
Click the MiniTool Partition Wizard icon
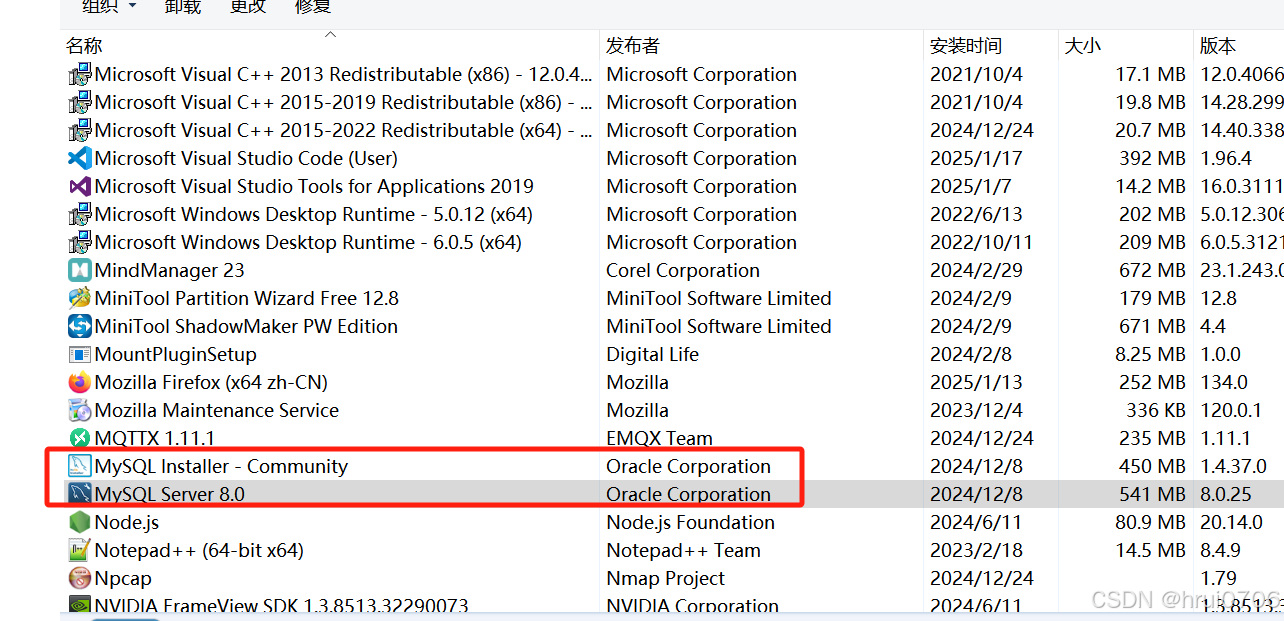pos(80,298)
